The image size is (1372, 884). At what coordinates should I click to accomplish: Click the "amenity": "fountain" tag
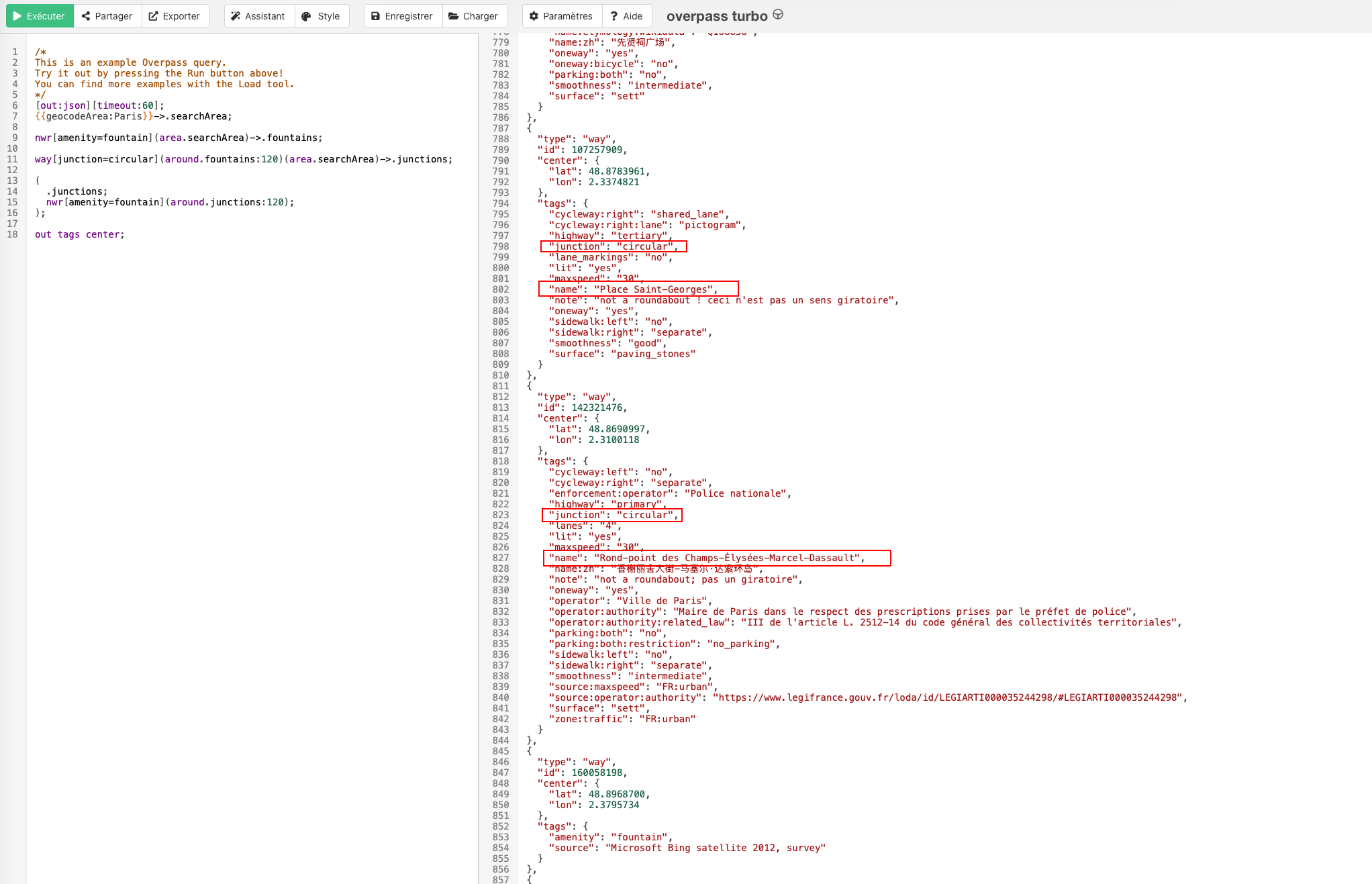[611, 837]
